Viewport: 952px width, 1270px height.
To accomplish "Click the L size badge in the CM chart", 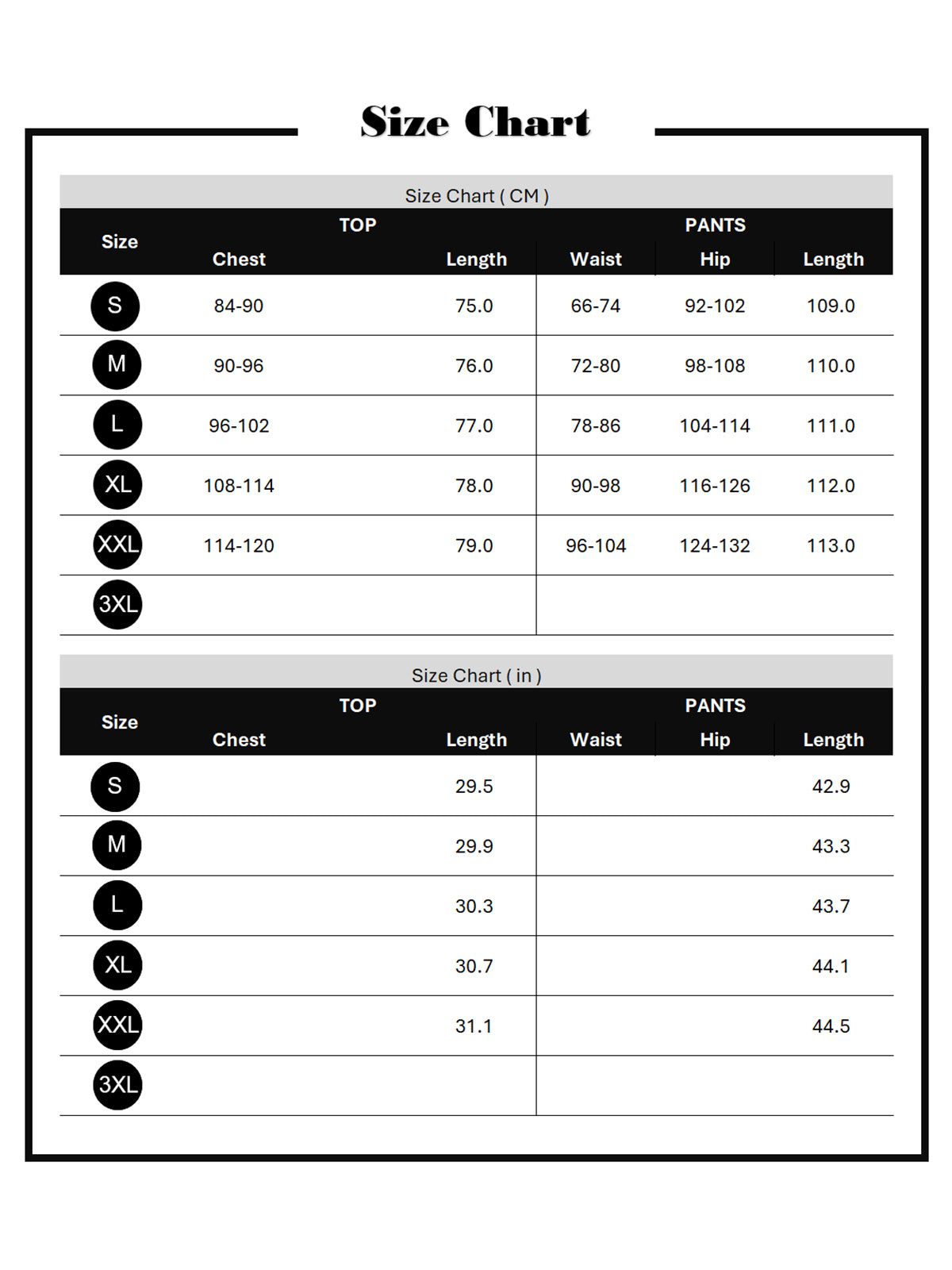I will tap(117, 425).
